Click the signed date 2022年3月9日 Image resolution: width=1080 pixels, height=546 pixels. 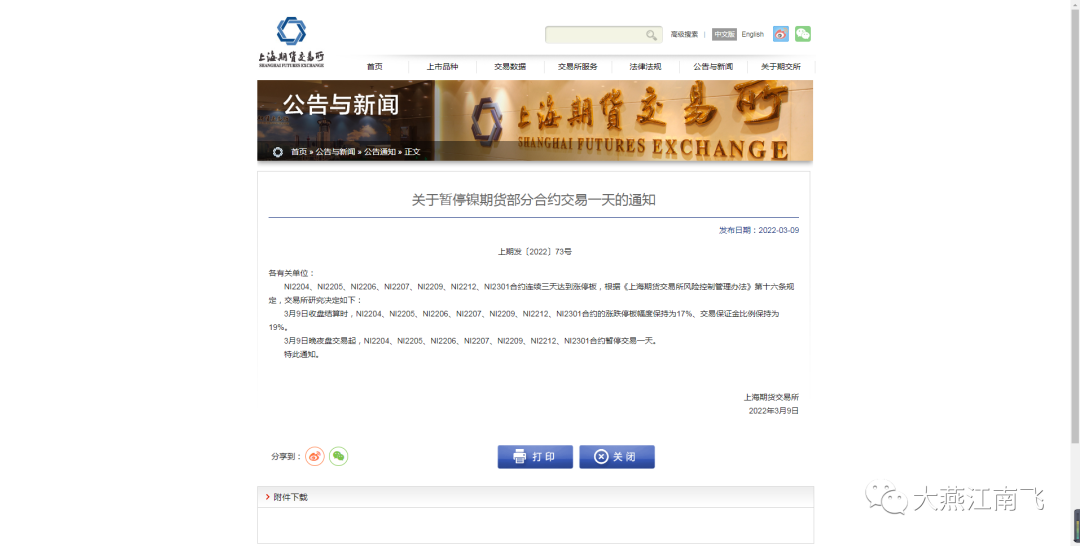point(773,411)
